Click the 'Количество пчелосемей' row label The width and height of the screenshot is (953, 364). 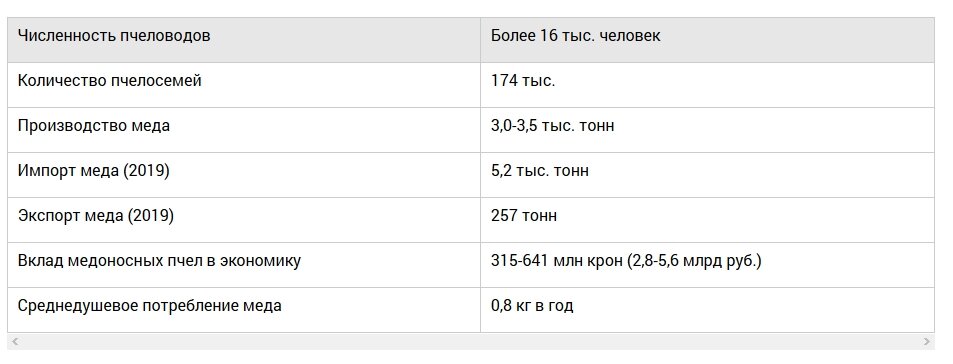(109, 81)
